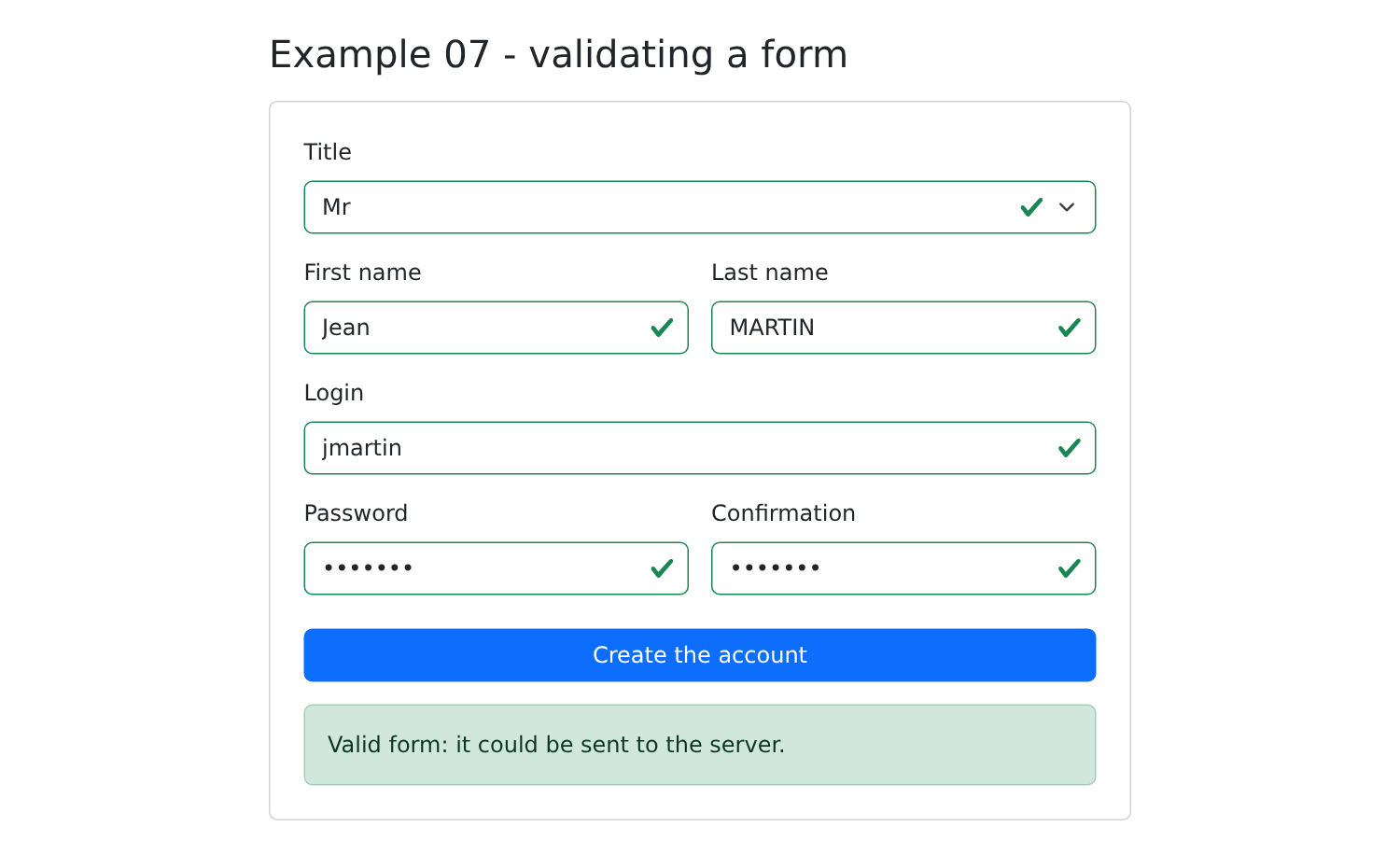Click the Create the account button
The image size is (1400, 854).
click(x=700, y=655)
